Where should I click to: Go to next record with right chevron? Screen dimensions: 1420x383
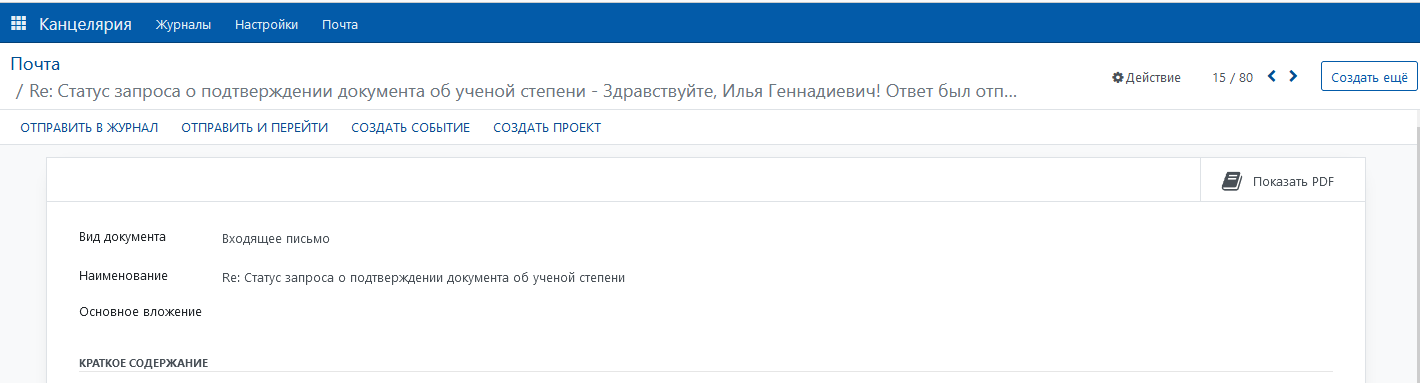(x=1293, y=76)
